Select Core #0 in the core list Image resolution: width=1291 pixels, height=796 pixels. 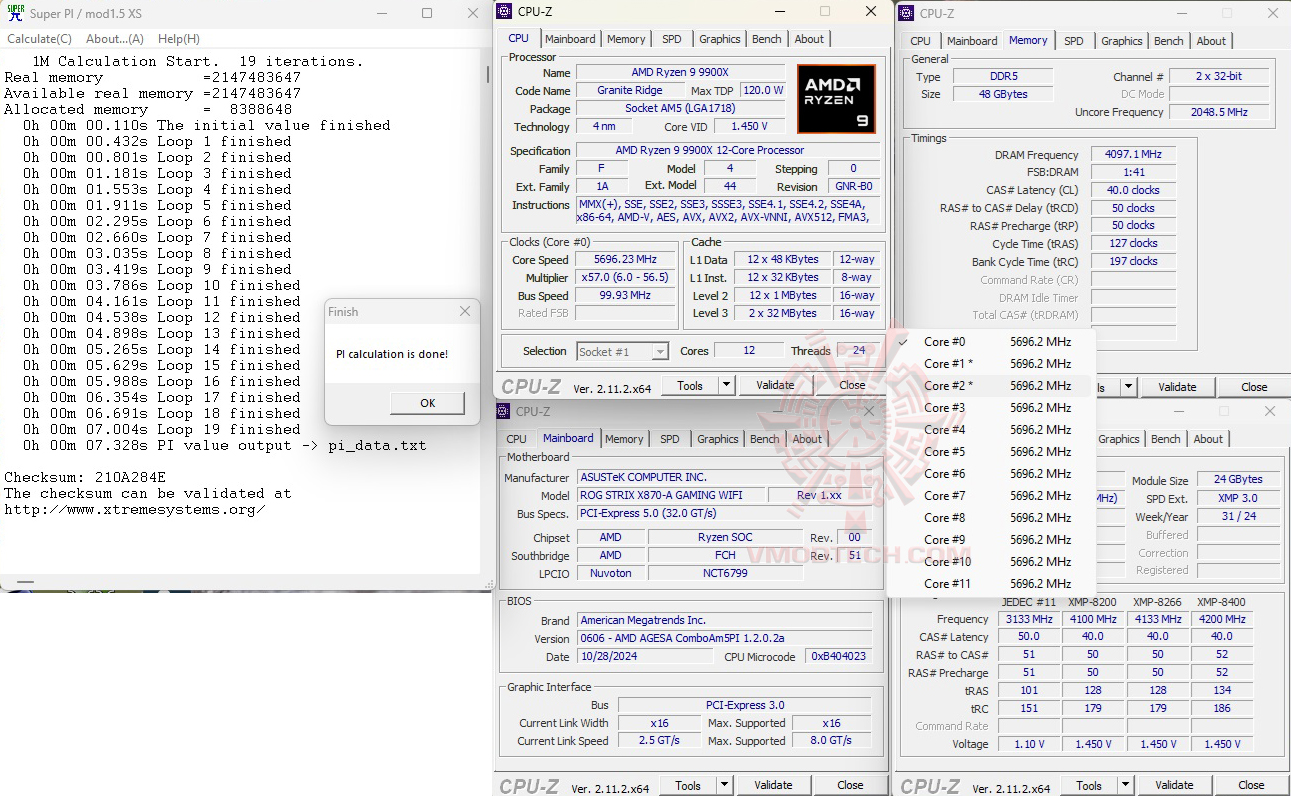tap(991, 342)
